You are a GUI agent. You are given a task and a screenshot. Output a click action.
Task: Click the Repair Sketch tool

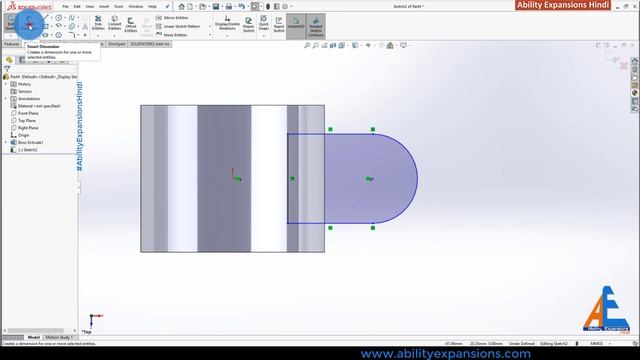coord(249,24)
